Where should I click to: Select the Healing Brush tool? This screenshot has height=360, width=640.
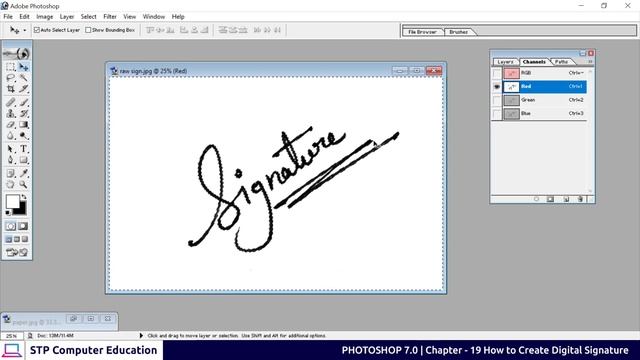(x=11, y=102)
